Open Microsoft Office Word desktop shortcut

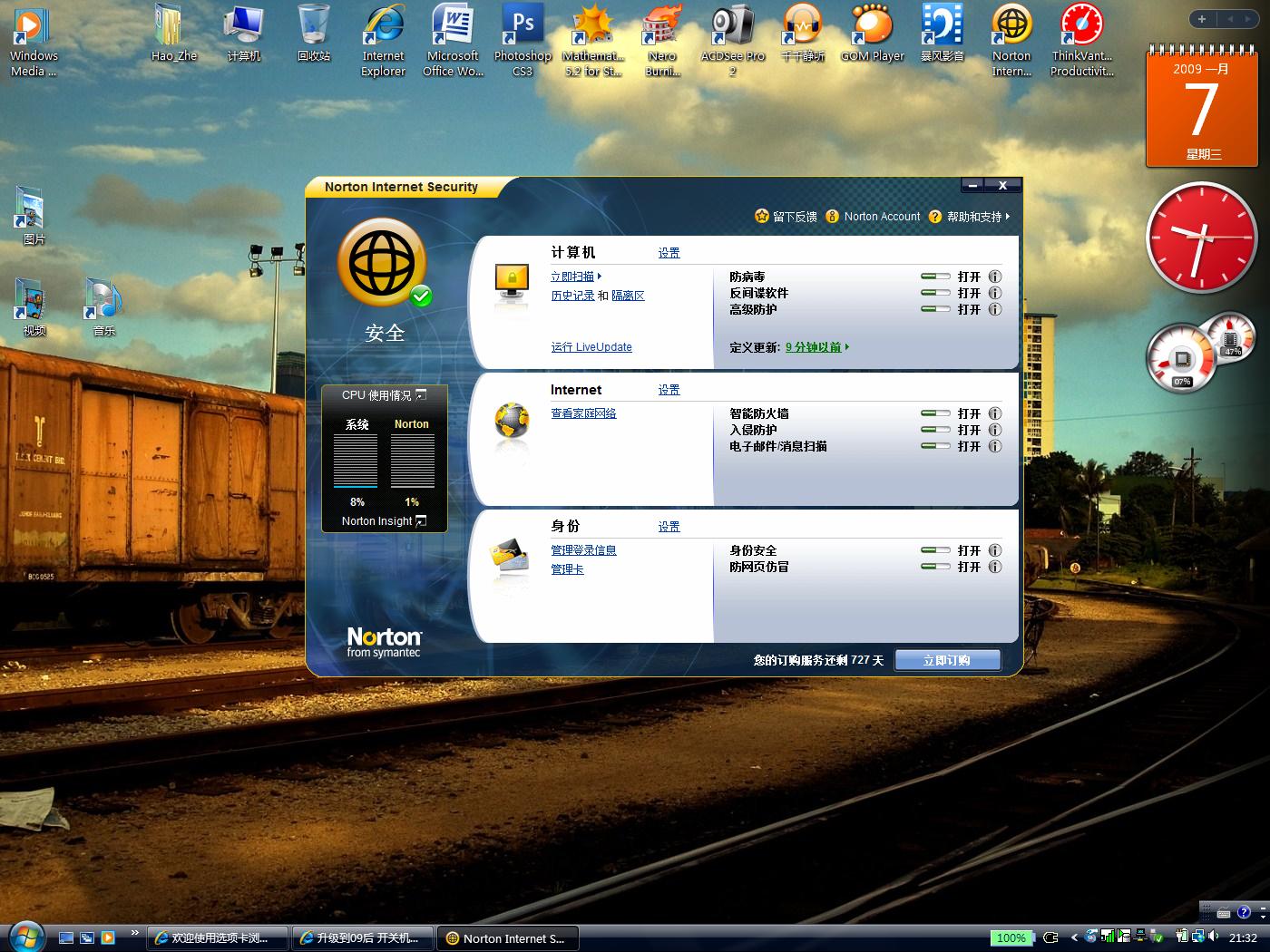click(x=453, y=40)
